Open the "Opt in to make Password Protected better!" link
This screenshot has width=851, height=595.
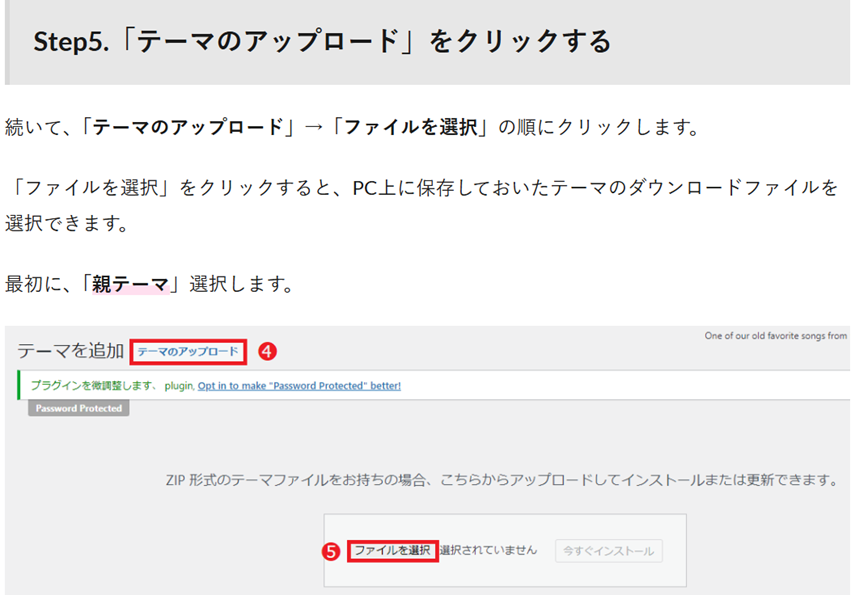coord(299,385)
